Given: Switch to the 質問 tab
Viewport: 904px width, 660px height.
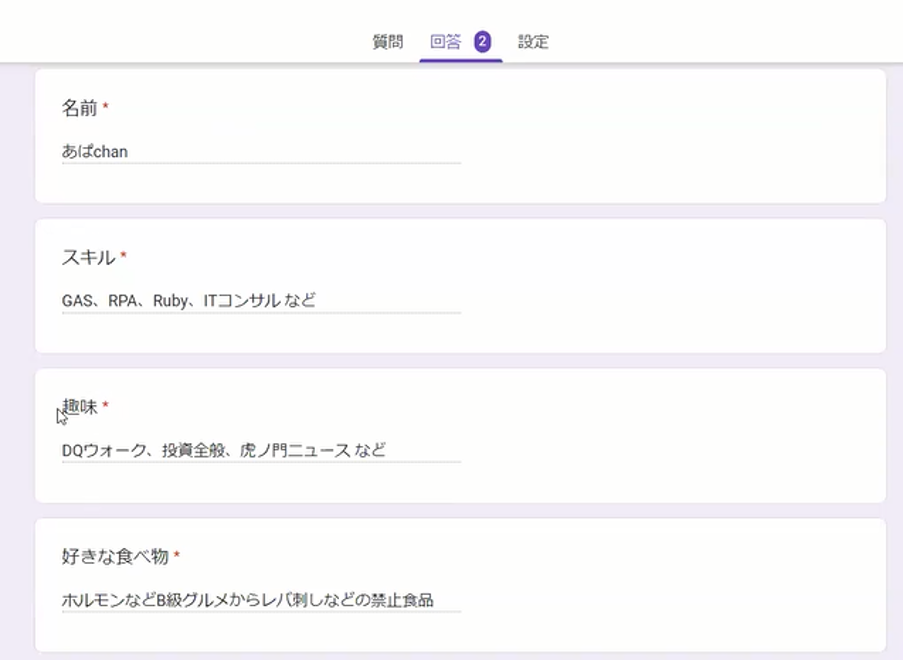Looking at the screenshot, I should pyautogui.click(x=387, y=42).
